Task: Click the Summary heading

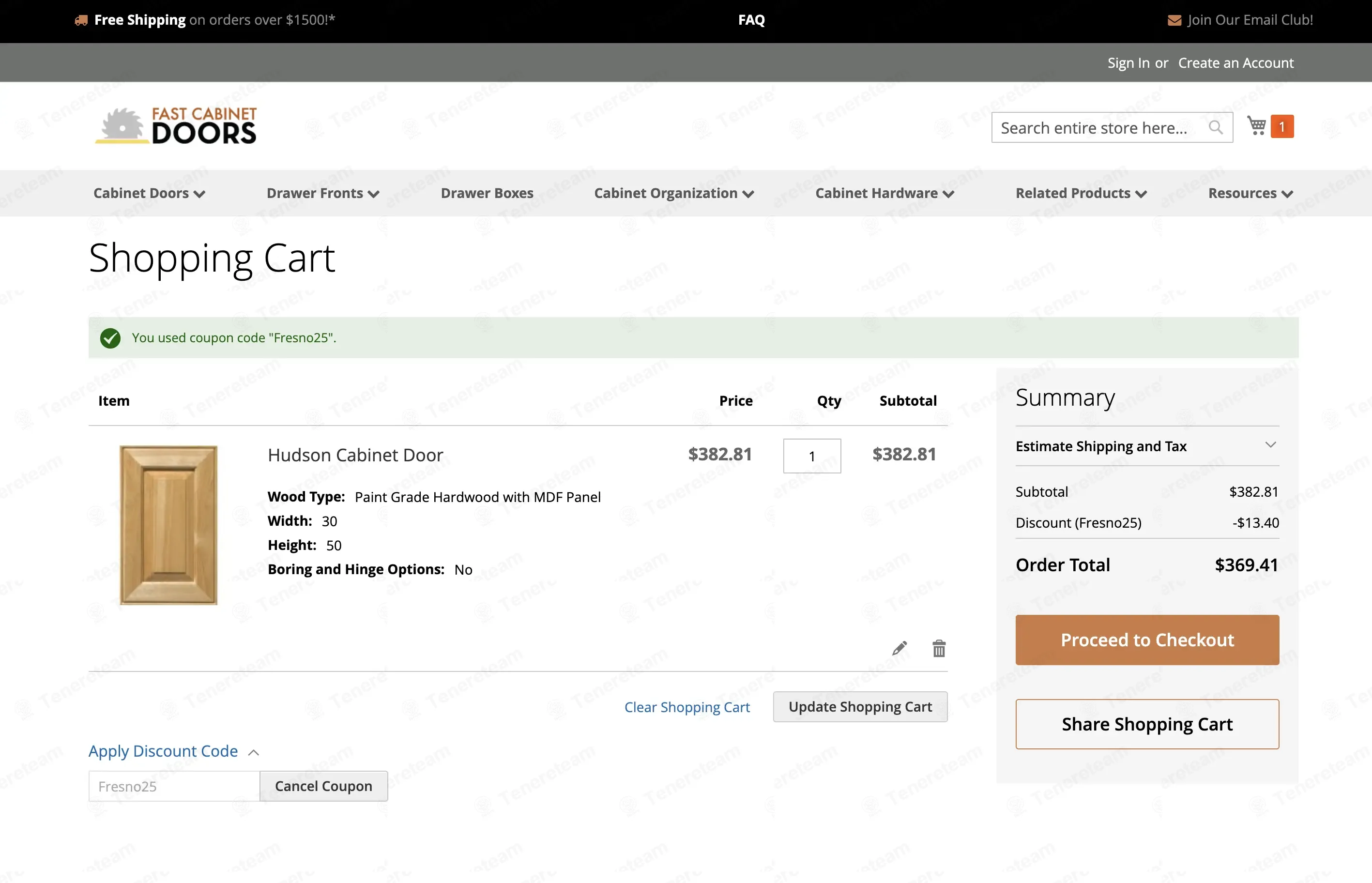Action: click(1065, 398)
